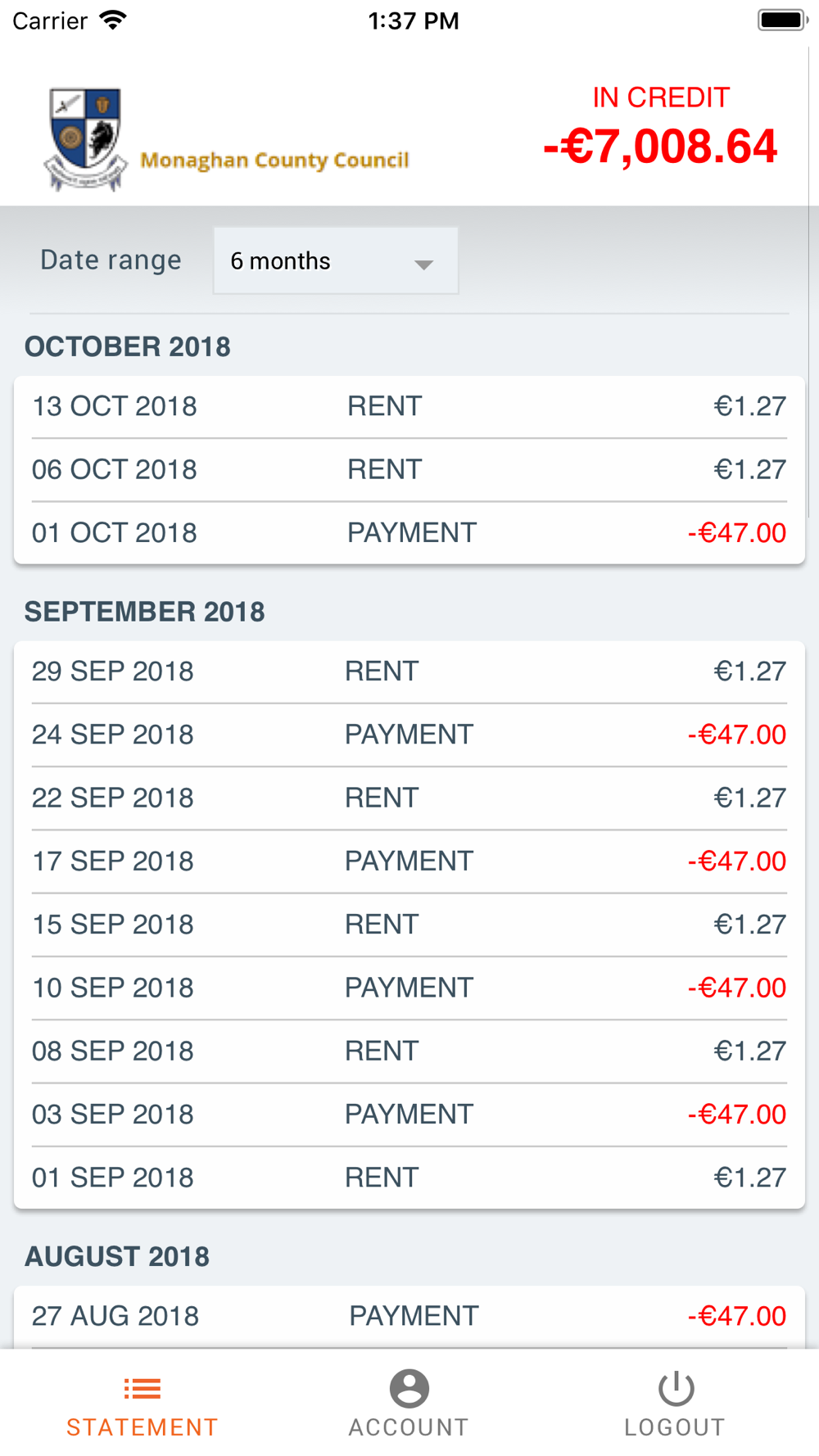Tap the SEPTEMBER 2018 section header
819x1456 pixels.
point(145,612)
